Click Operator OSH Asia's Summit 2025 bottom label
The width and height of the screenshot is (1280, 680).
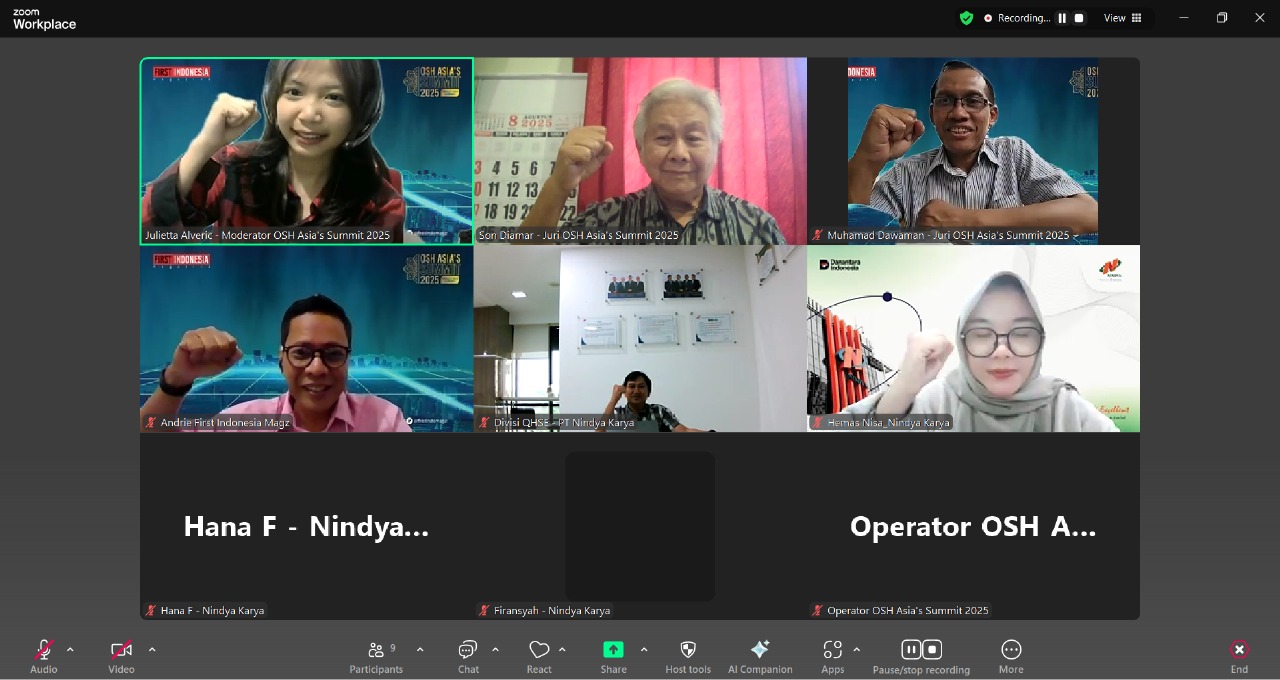click(907, 610)
